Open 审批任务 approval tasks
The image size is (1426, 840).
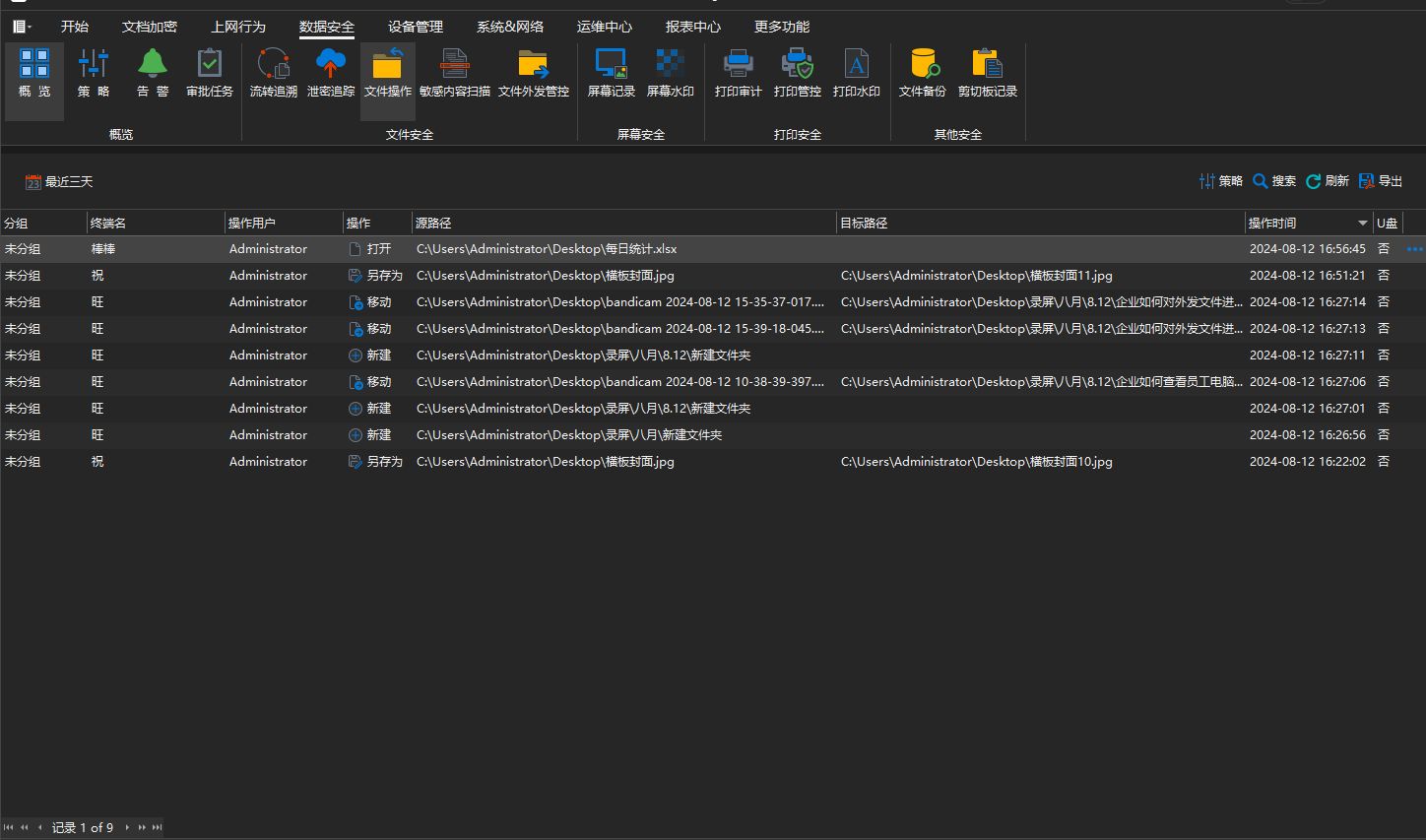click(210, 74)
